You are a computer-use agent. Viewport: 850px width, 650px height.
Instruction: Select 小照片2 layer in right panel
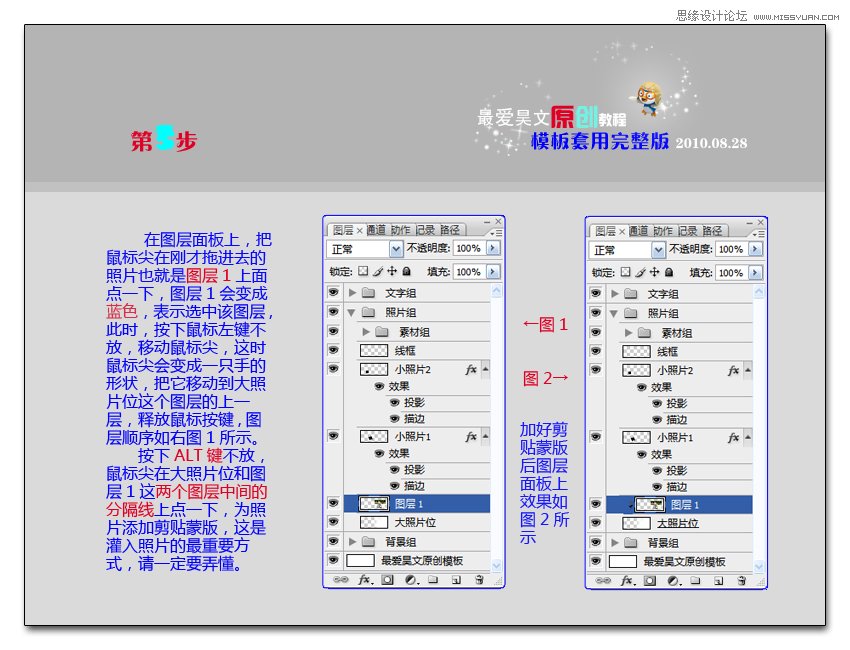click(679, 370)
